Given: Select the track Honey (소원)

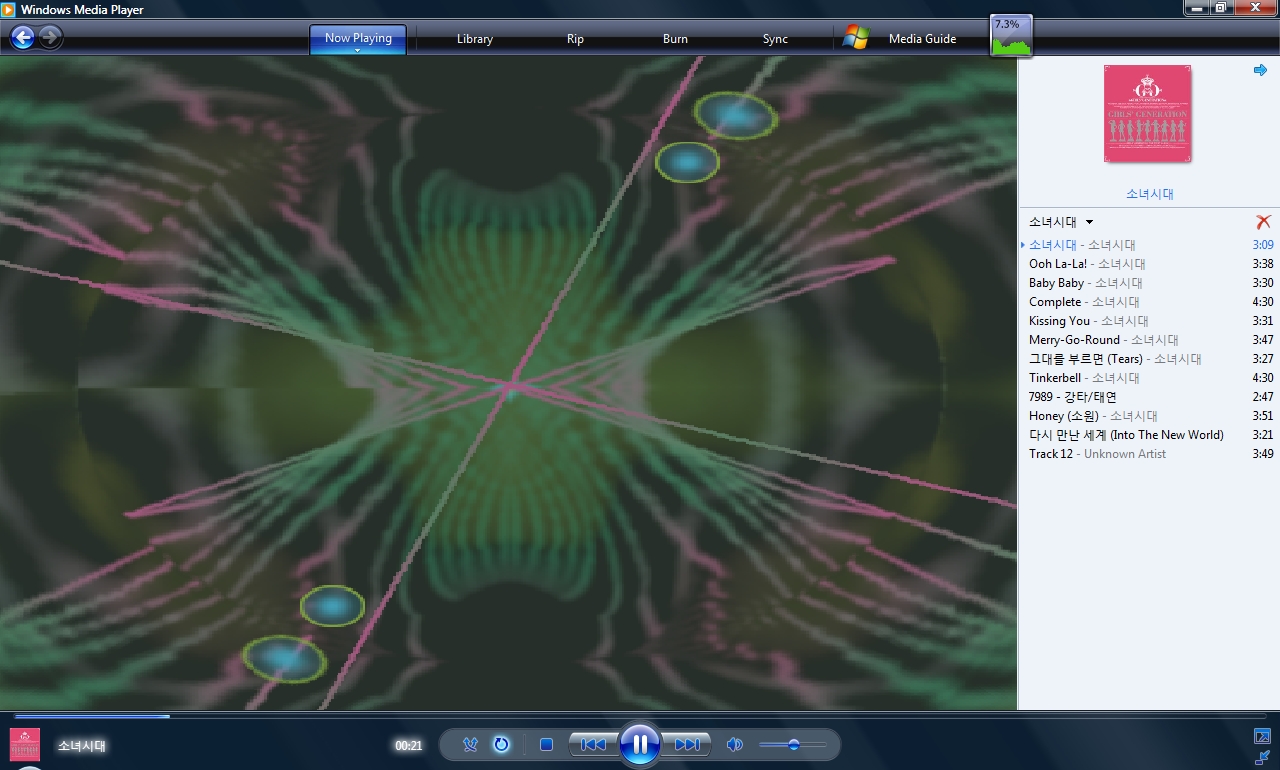Looking at the screenshot, I should pos(1148,416).
